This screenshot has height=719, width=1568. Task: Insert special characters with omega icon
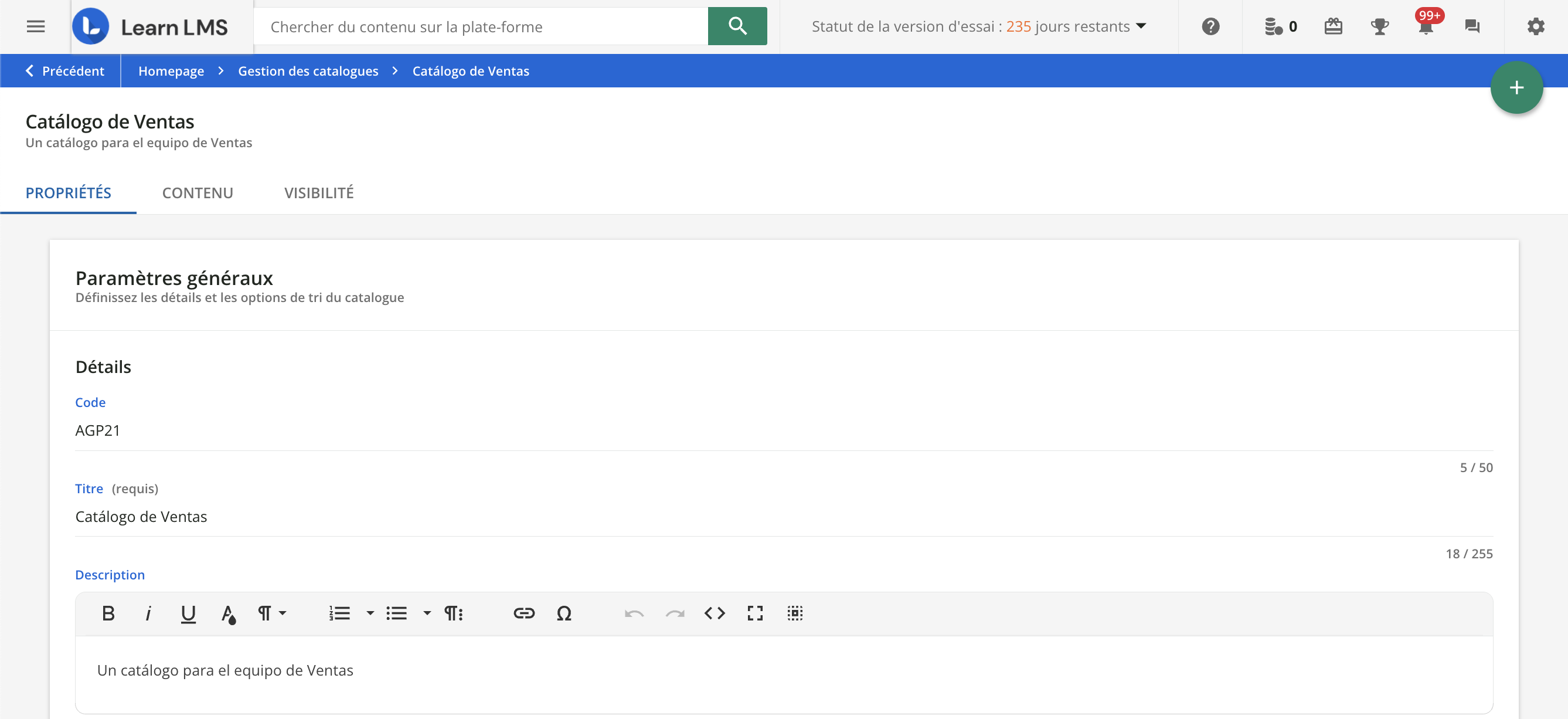564,613
